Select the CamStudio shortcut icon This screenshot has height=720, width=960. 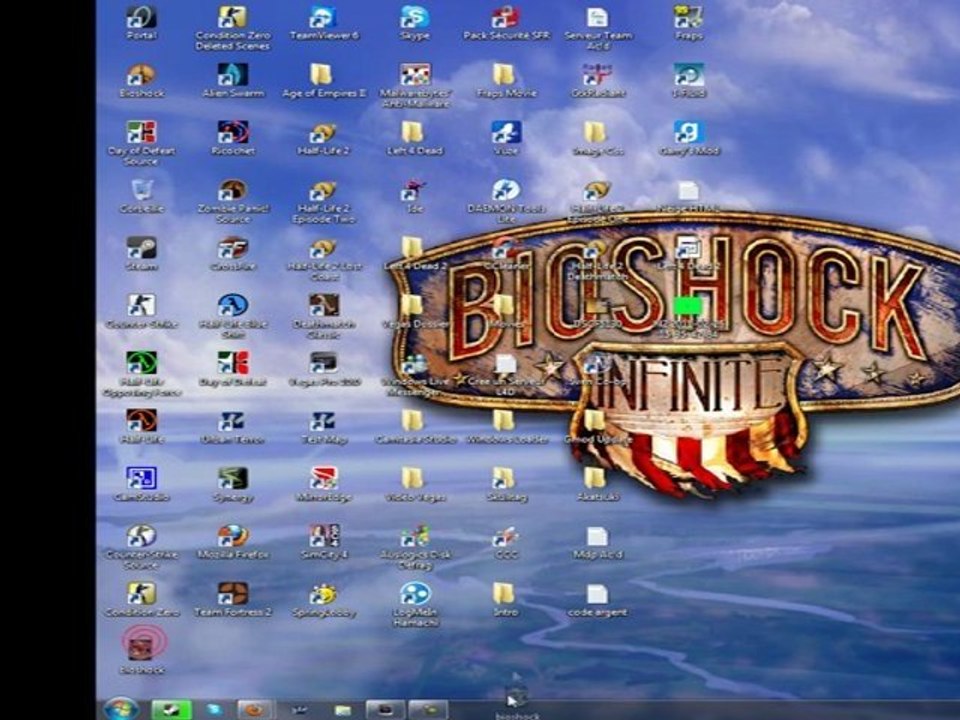pyautogui.click(x=141, y=484)
